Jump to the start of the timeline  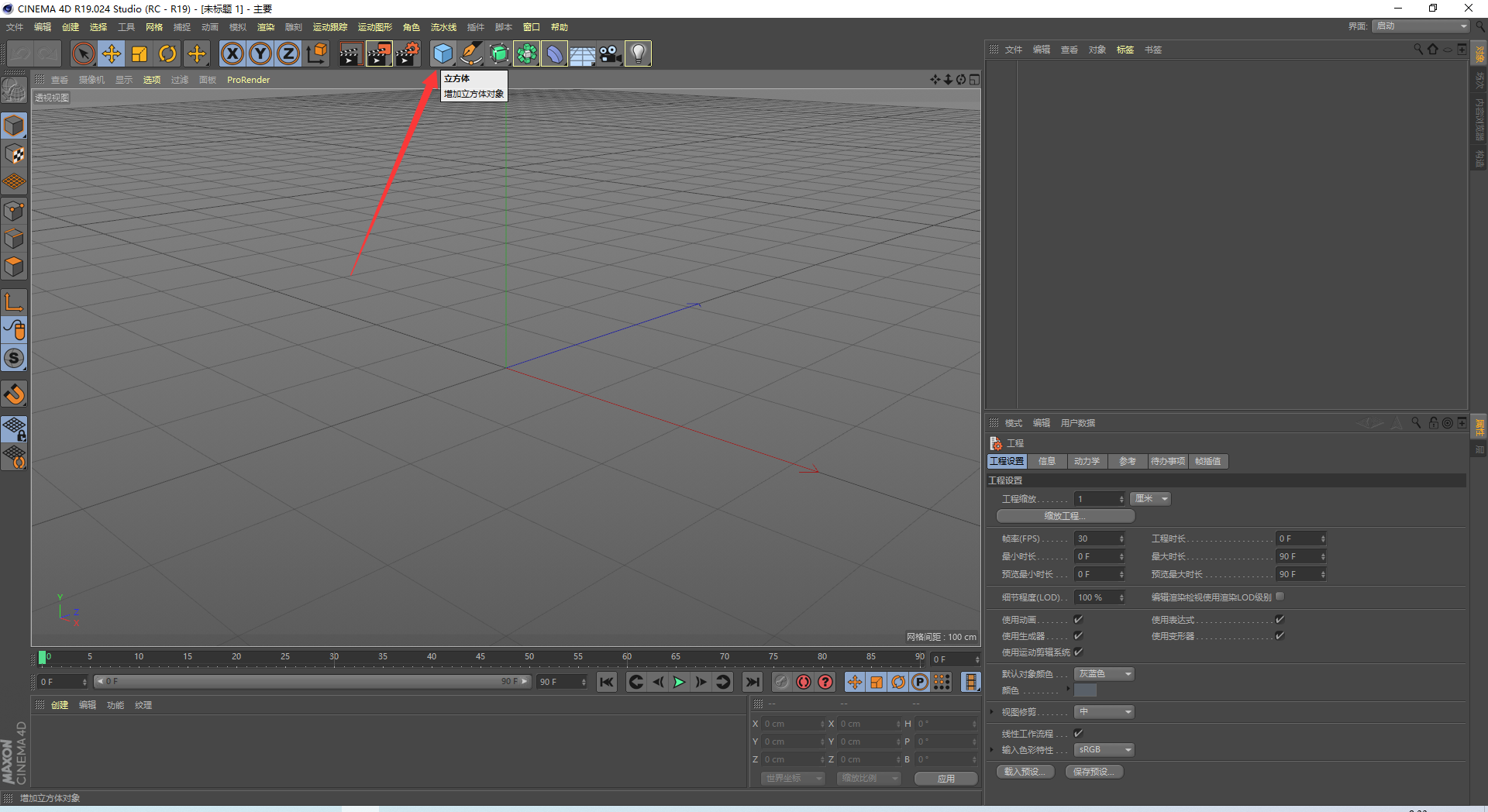click(x=607, y=682)
